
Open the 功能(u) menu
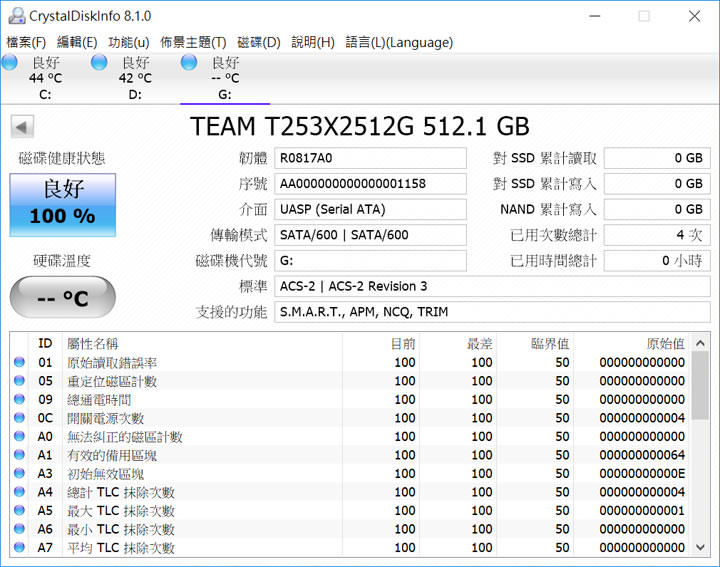coord(129,42)
